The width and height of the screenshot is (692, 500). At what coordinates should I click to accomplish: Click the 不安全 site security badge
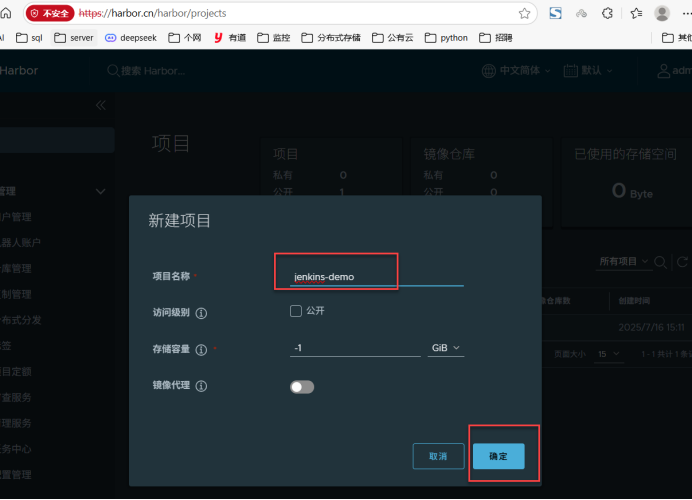pos(49,13)
